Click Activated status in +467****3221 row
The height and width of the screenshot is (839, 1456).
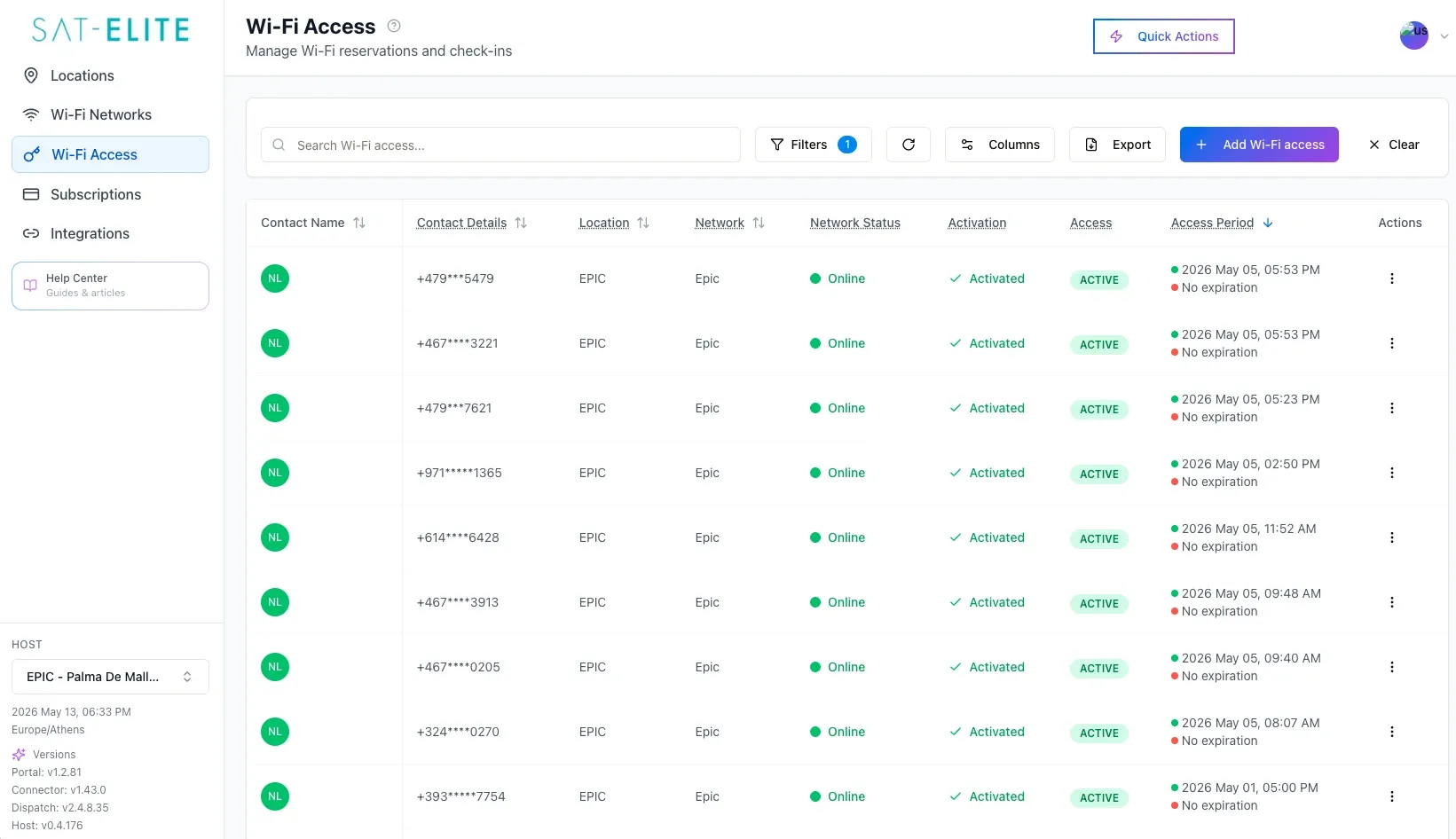(987, 343)
